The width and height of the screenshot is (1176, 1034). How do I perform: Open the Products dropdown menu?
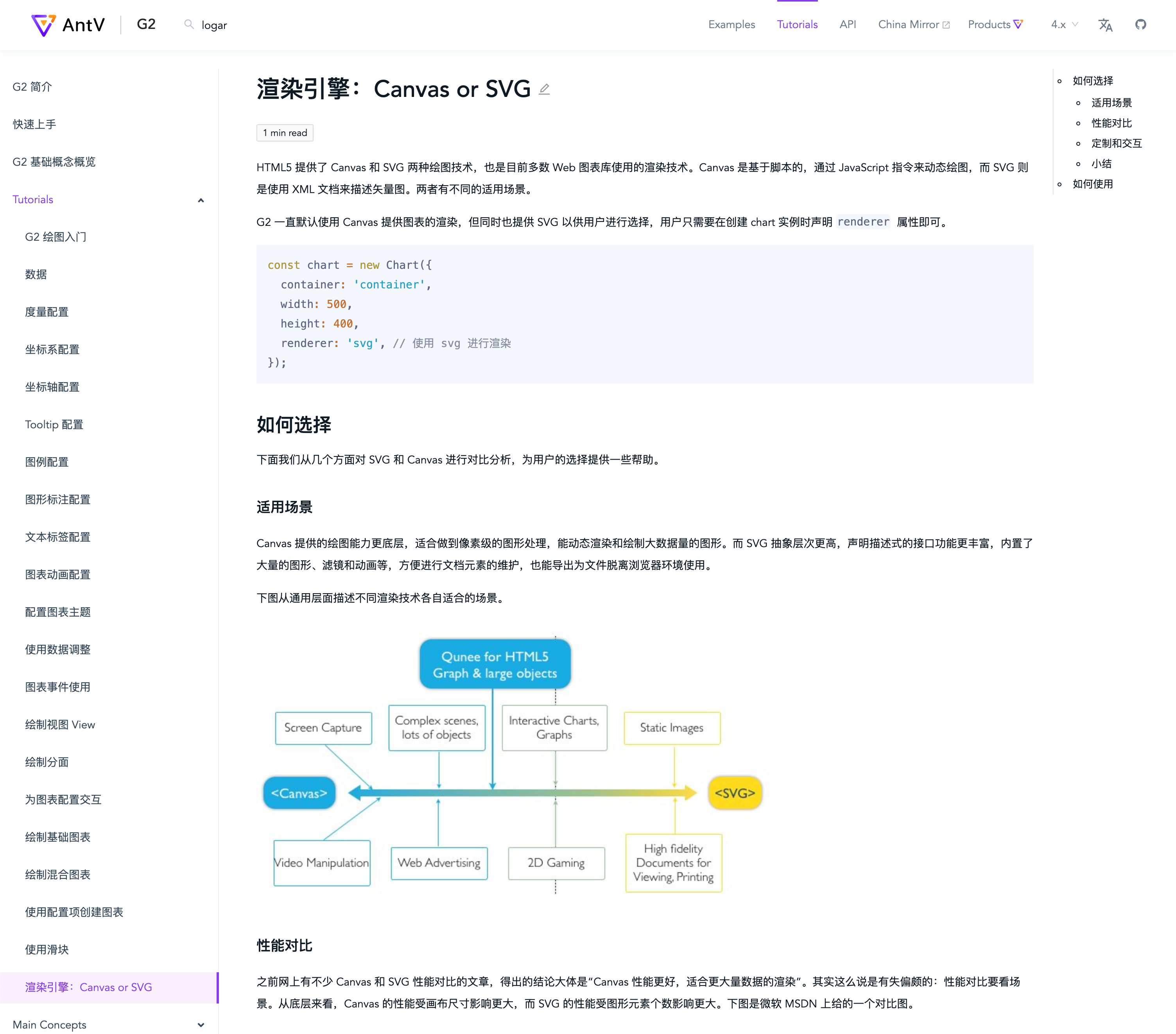[995, 24]
